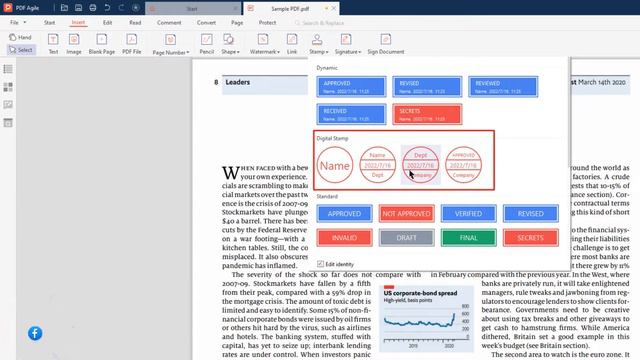Choose the dynamic RECEIVED stamp
640x360 pixels.
[x=351, y=114]
